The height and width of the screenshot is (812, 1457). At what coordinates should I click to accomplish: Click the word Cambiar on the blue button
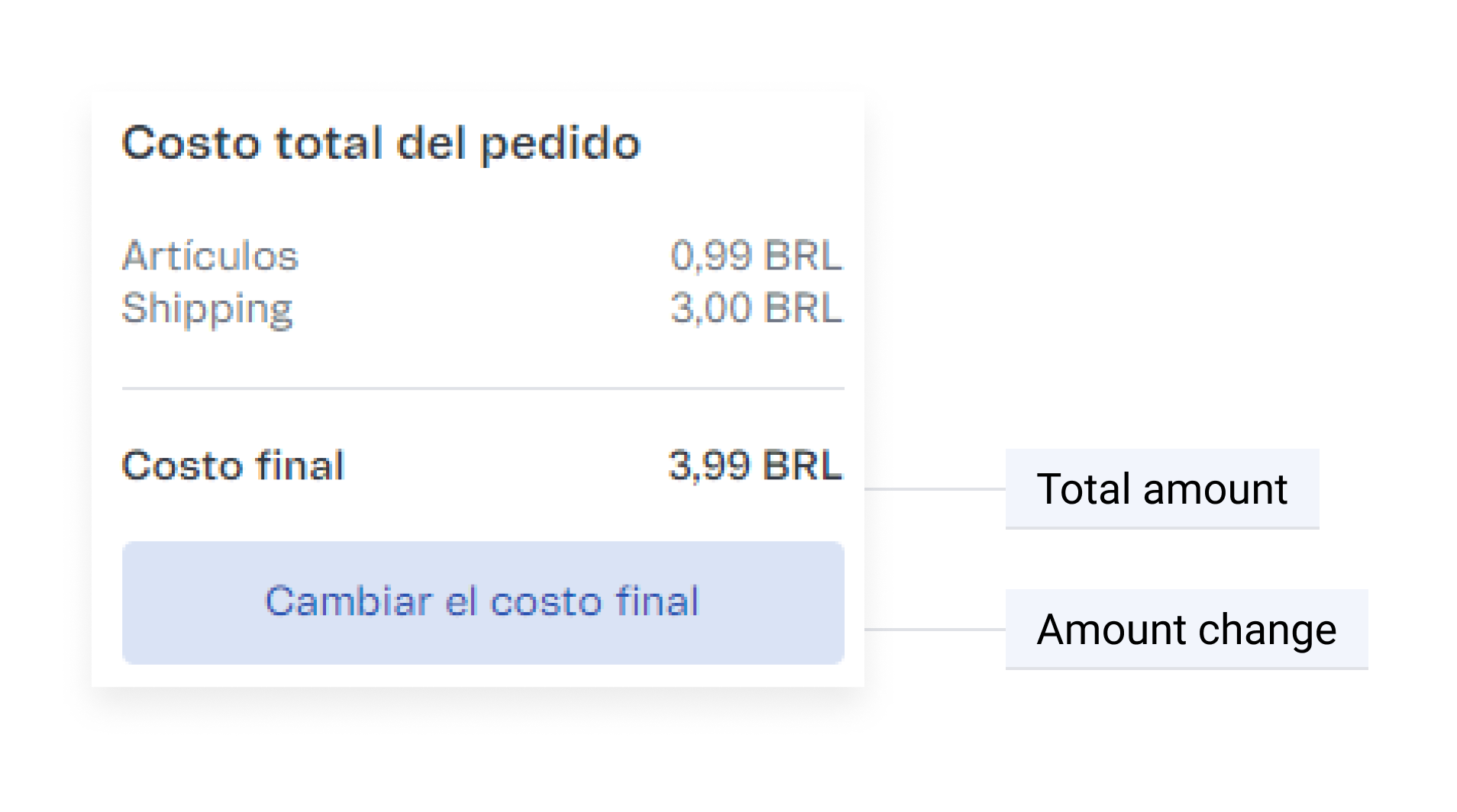348,601
